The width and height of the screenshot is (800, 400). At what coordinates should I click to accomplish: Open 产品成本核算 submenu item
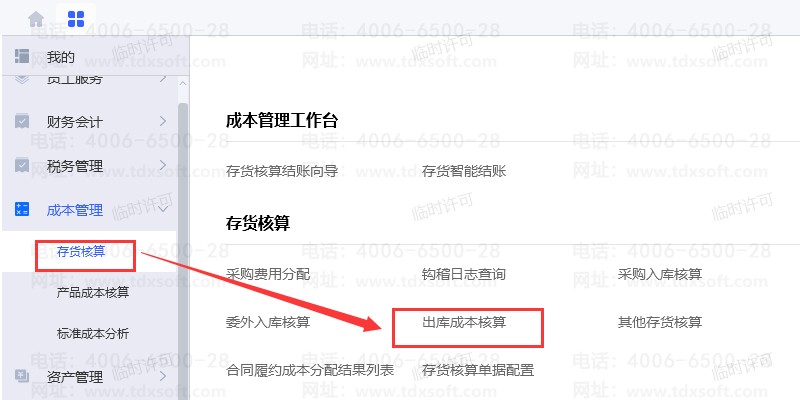click(93, 293)
